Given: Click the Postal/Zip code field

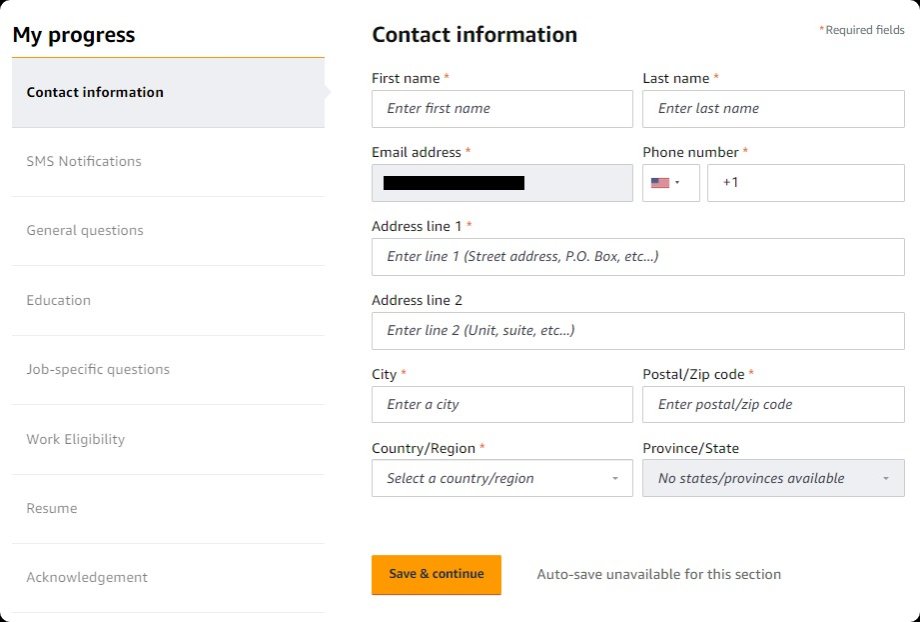Looking at the screenshot, I should (772, 404).
